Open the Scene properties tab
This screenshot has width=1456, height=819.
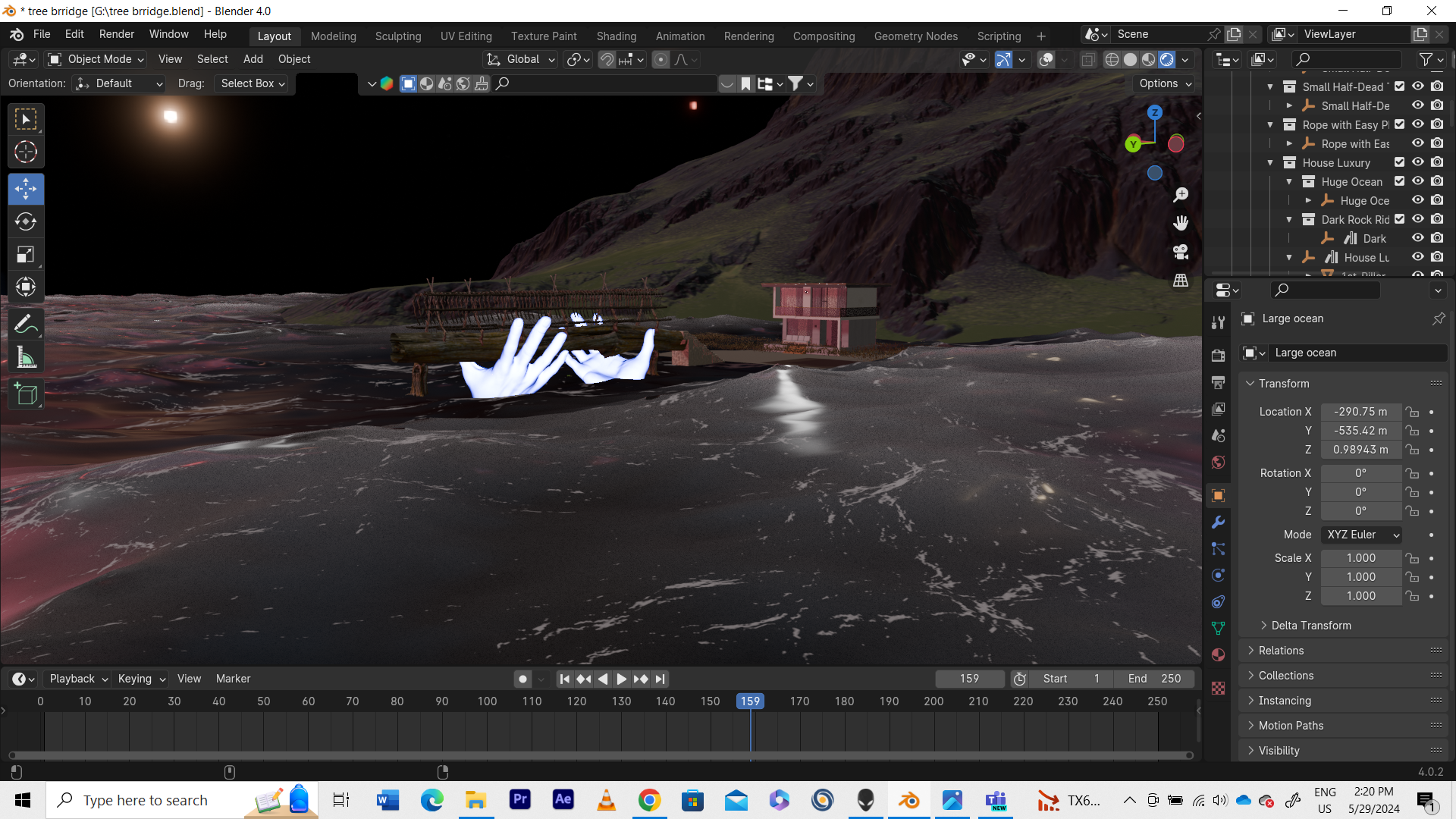(1219, 435)
